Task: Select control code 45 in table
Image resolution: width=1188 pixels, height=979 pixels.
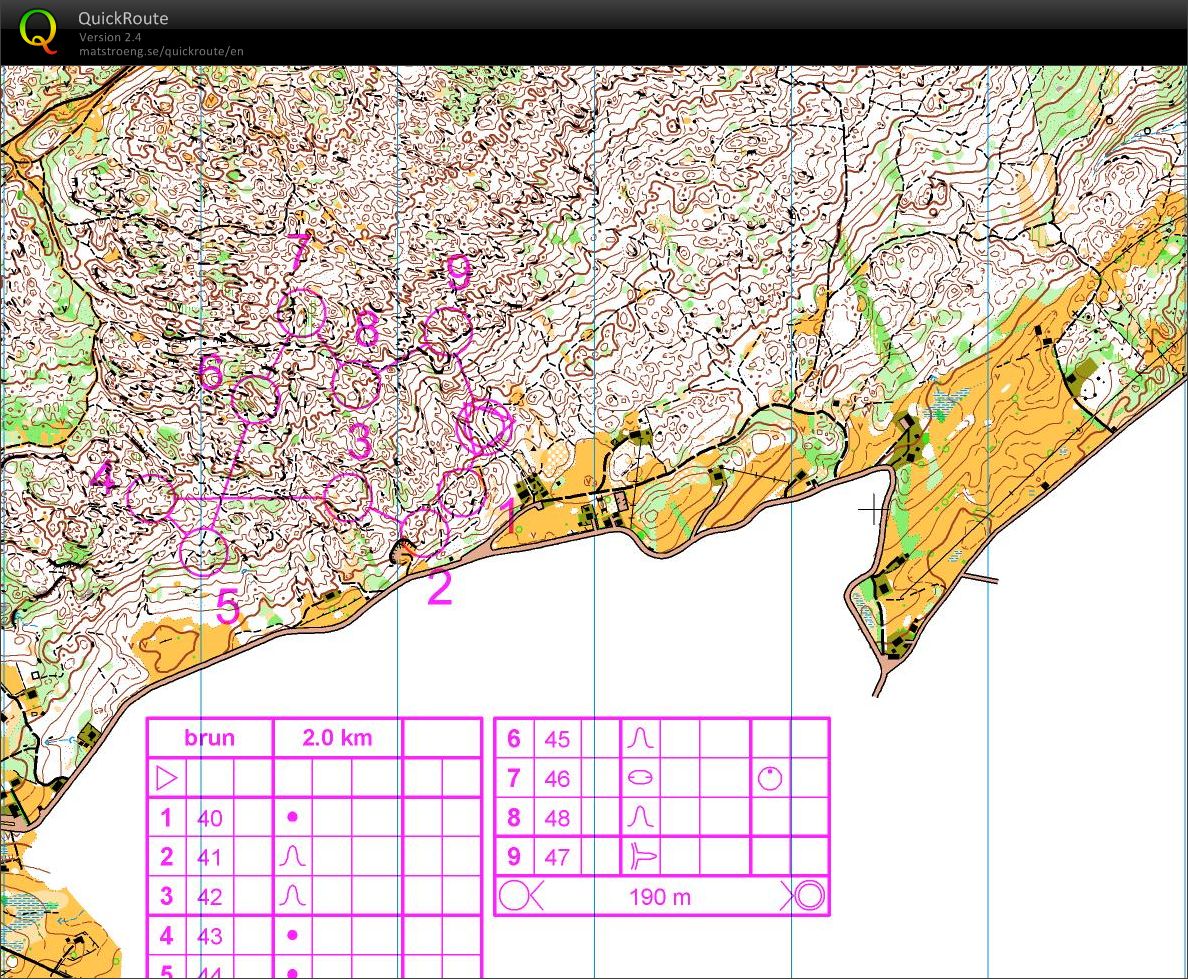Action: click(557, 739)
